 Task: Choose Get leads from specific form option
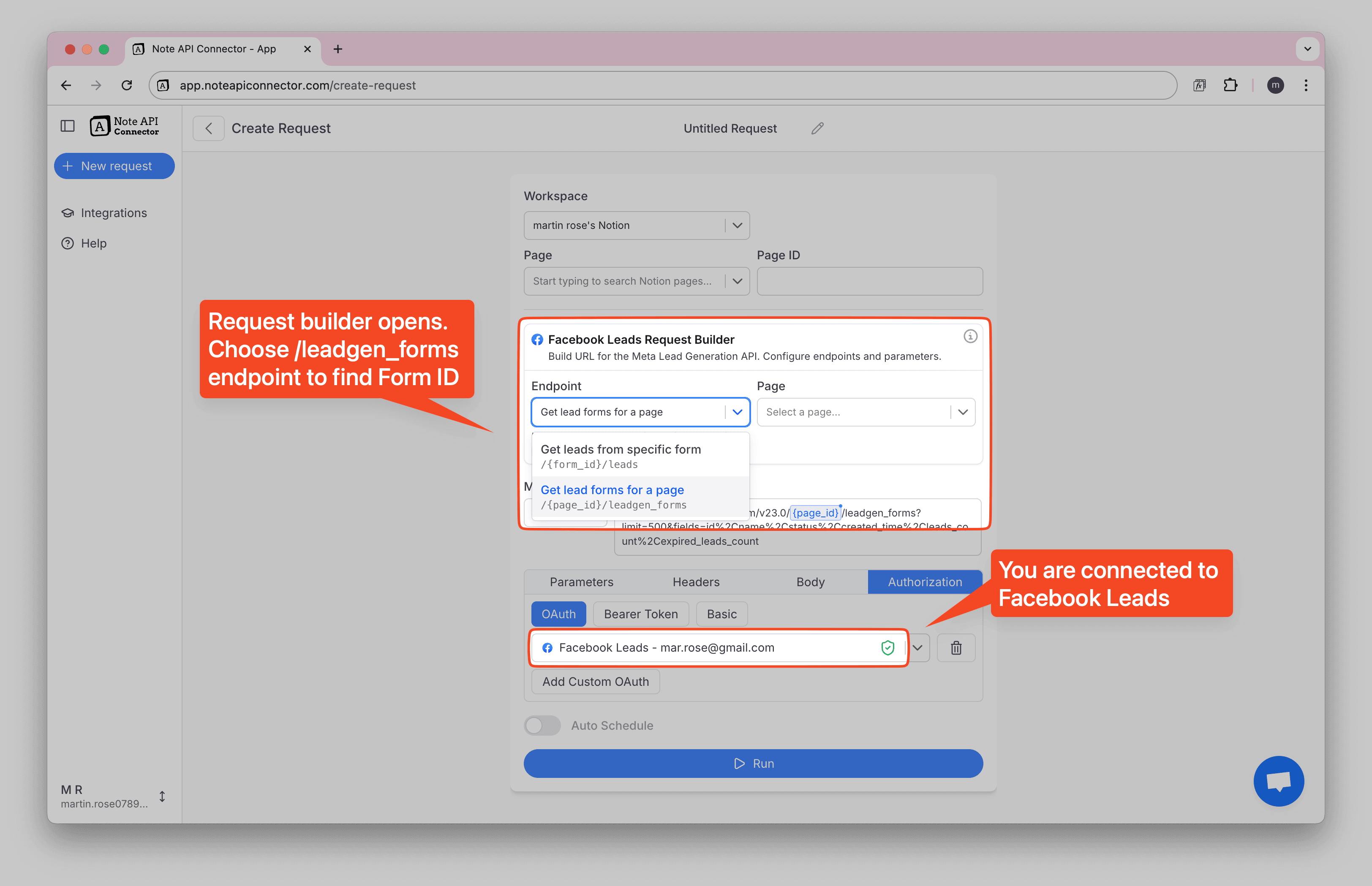[640, 456]
